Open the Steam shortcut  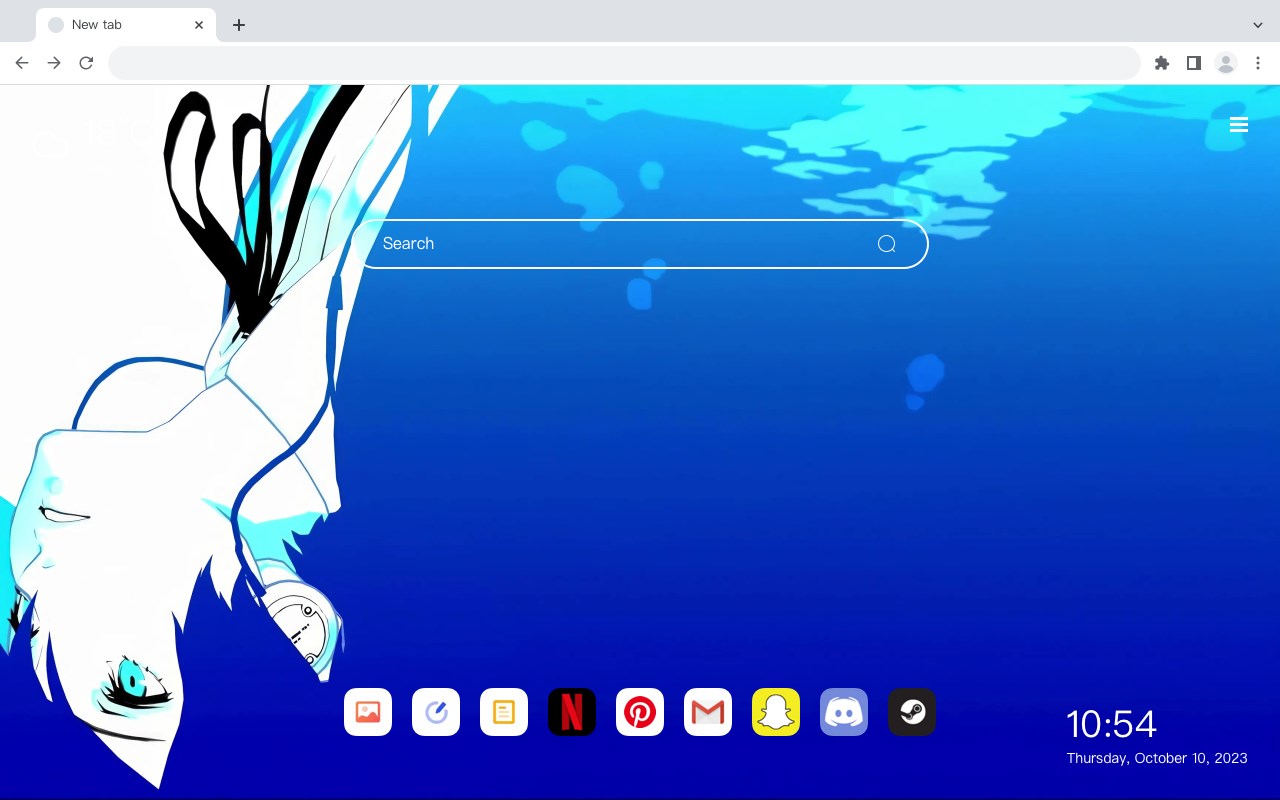[912, 712]
